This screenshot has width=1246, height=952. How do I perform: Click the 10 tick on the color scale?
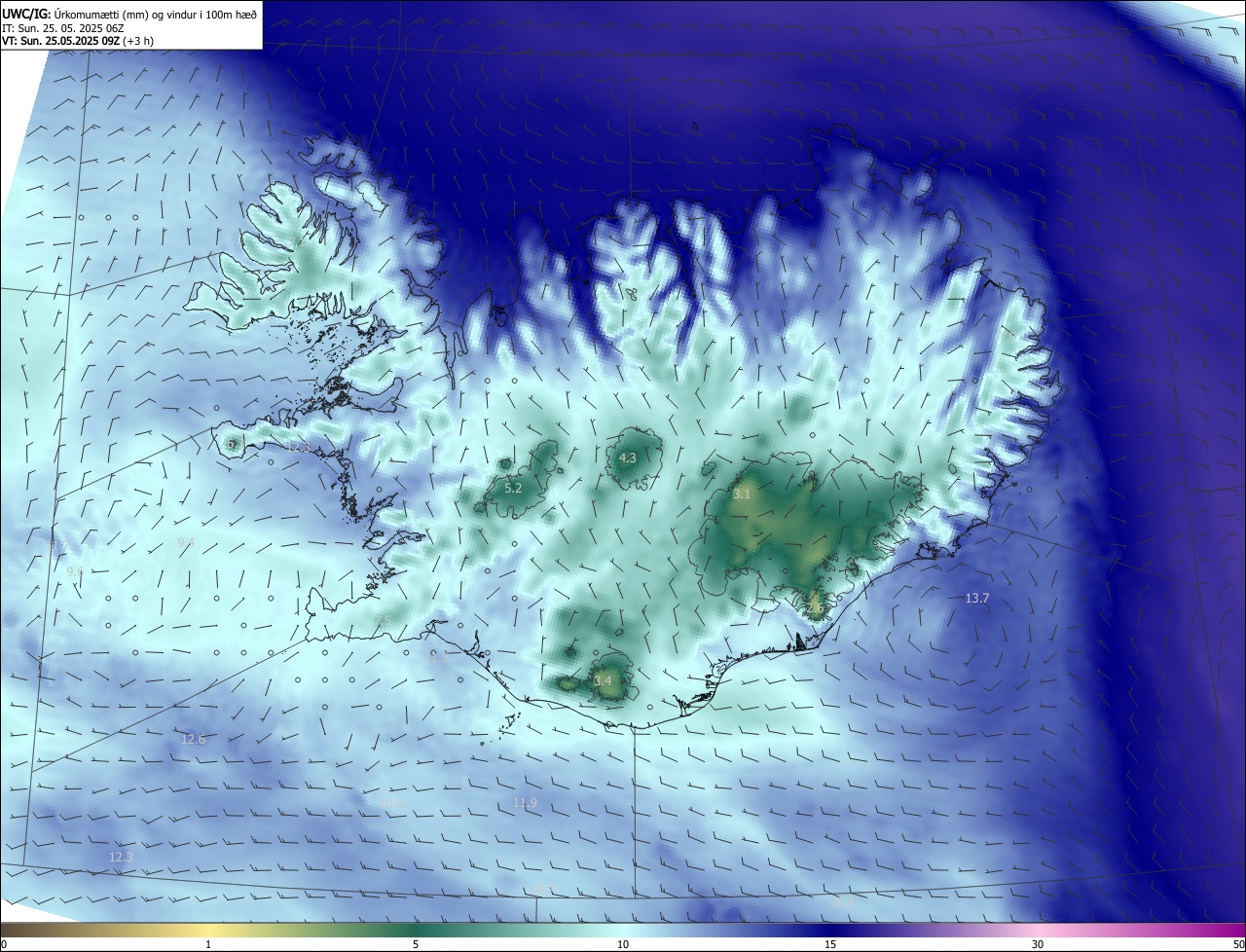[x=623, y=944]
